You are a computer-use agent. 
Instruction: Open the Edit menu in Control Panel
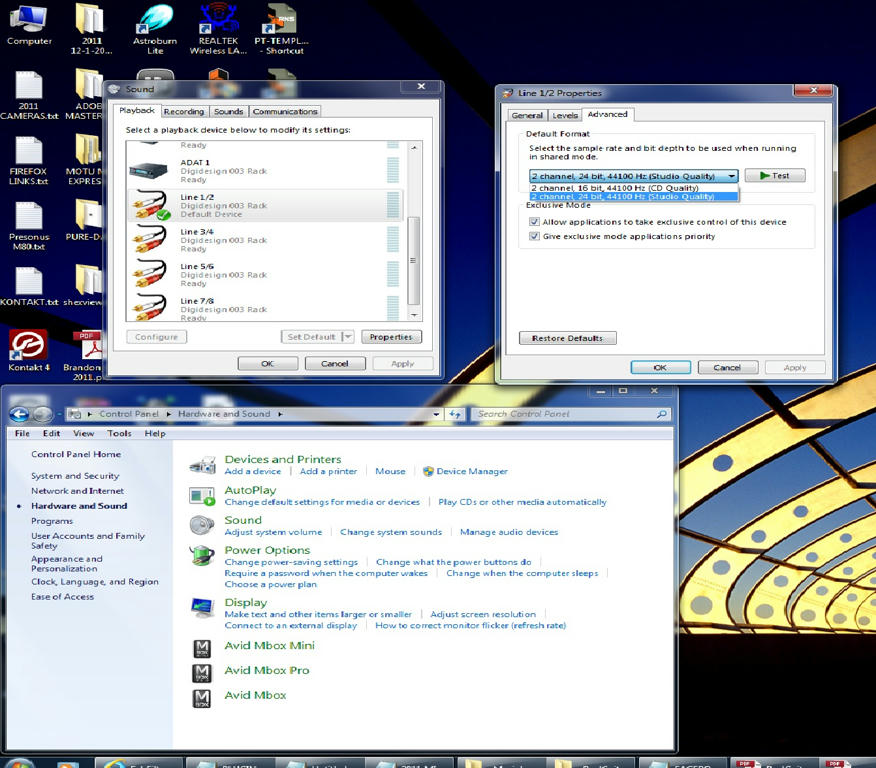pos(51,433)
